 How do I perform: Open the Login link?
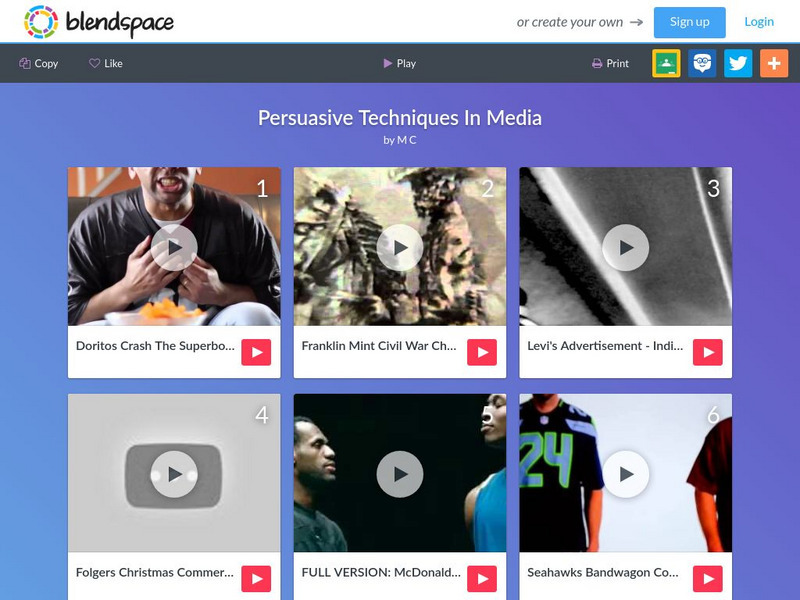pos(759,22)
